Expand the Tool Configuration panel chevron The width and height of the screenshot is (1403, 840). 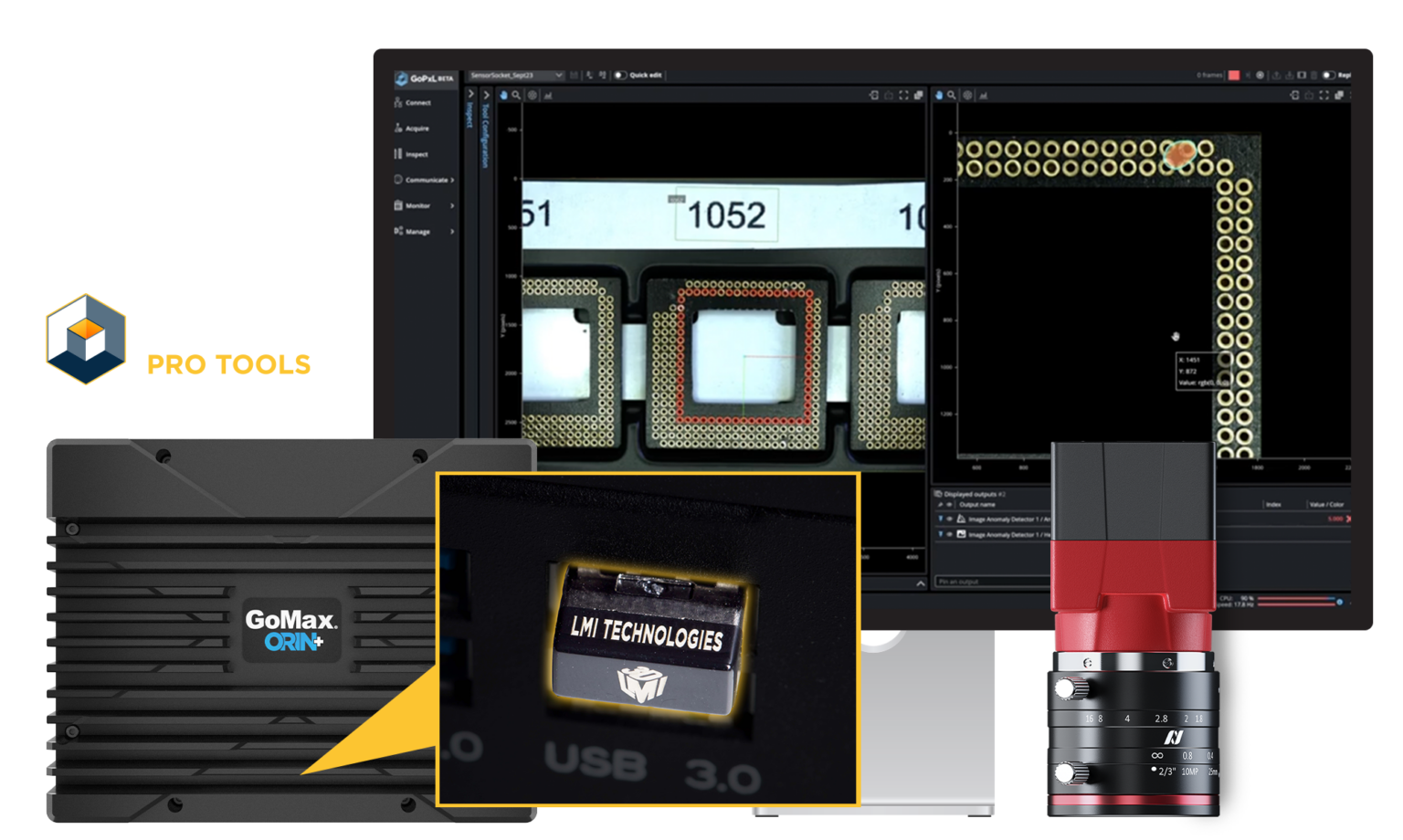486,94
